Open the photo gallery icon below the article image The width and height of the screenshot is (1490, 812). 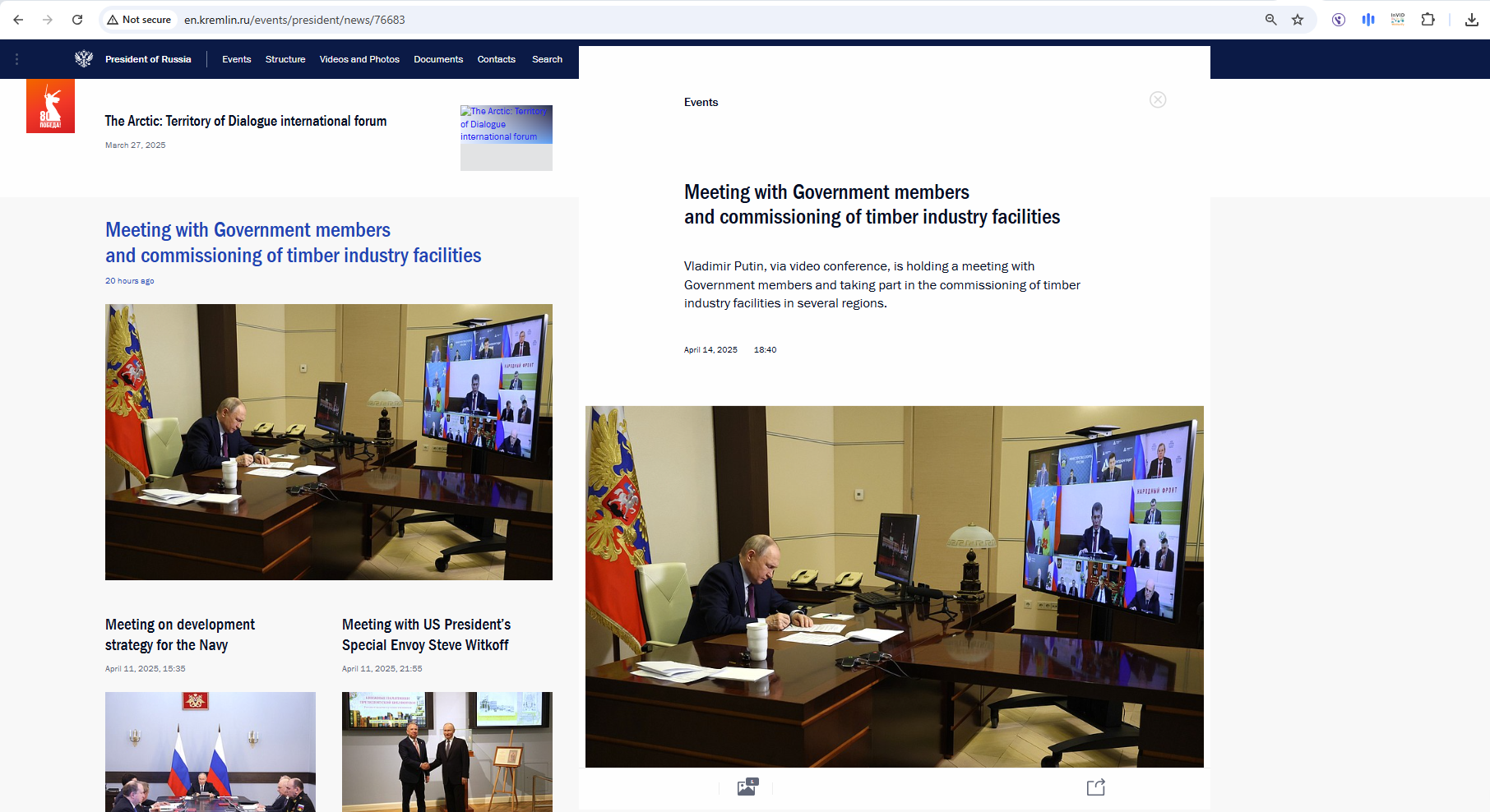click(x=747, y=787)
